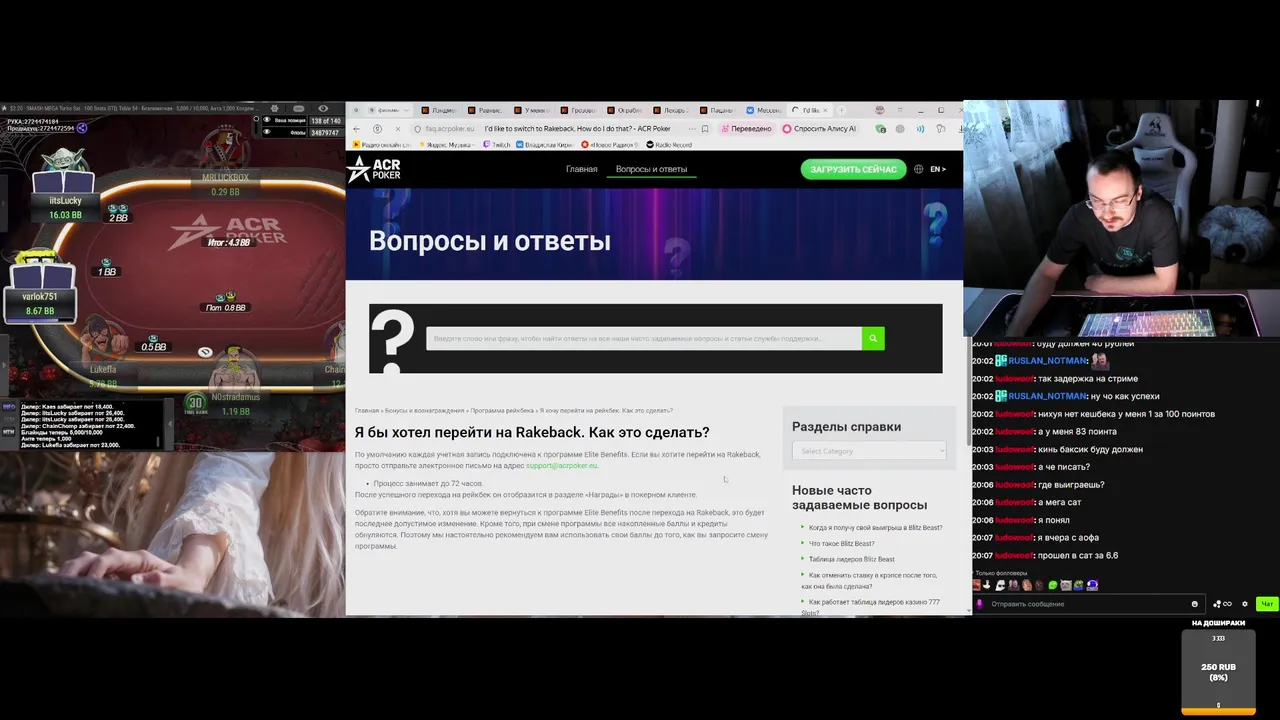Click the bookmark icon in the address bar

pyautogui.click(x=705, y=129)
